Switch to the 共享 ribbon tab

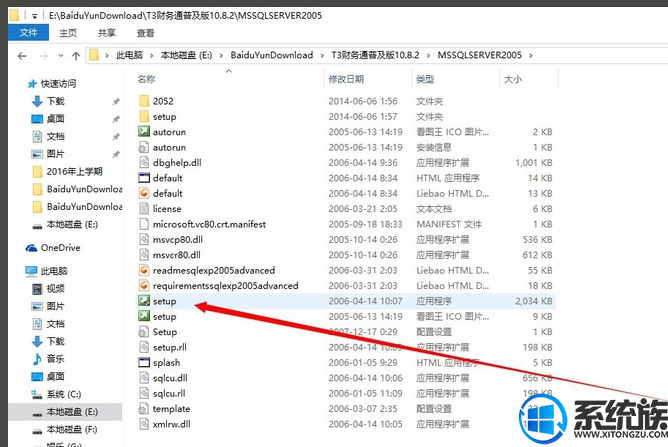coord(107,33)
